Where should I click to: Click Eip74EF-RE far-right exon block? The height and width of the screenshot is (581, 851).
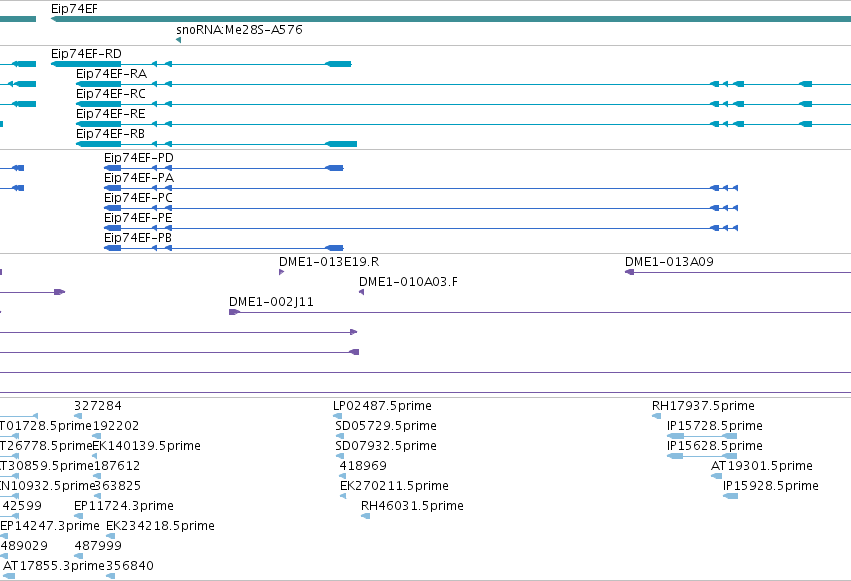806,124
